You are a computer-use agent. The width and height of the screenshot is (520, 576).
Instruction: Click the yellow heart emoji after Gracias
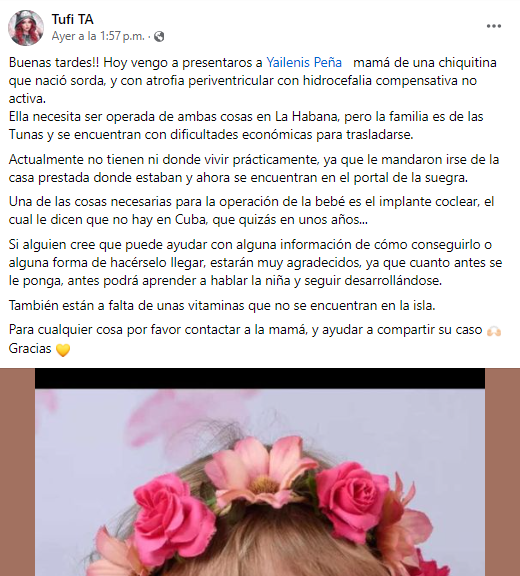tap(63, 349)
